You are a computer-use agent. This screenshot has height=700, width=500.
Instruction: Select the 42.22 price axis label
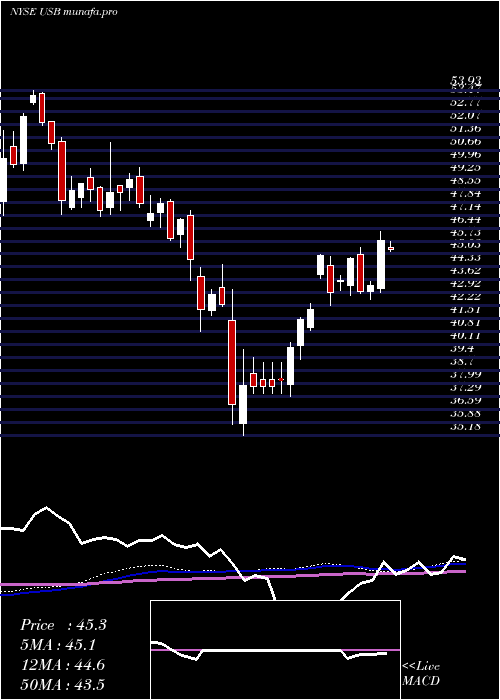[x=466, y=296]
